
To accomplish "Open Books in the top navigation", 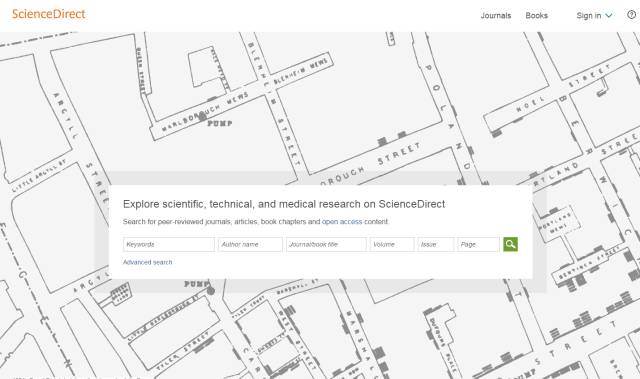I will (x=536, y=16).
